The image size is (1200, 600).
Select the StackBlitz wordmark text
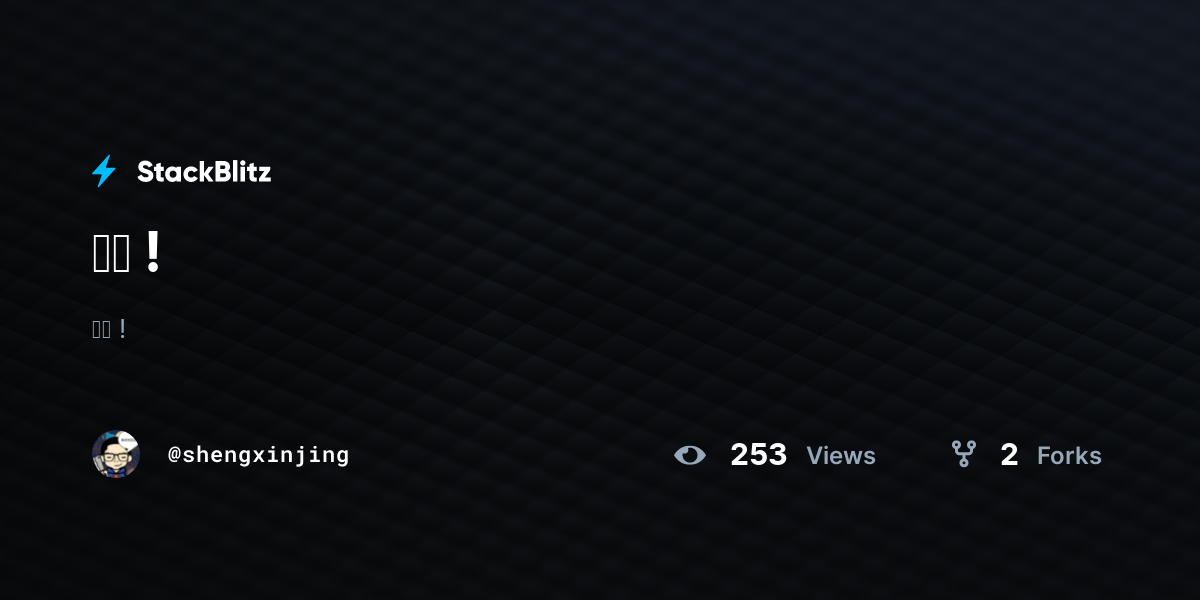pos(204,172)
